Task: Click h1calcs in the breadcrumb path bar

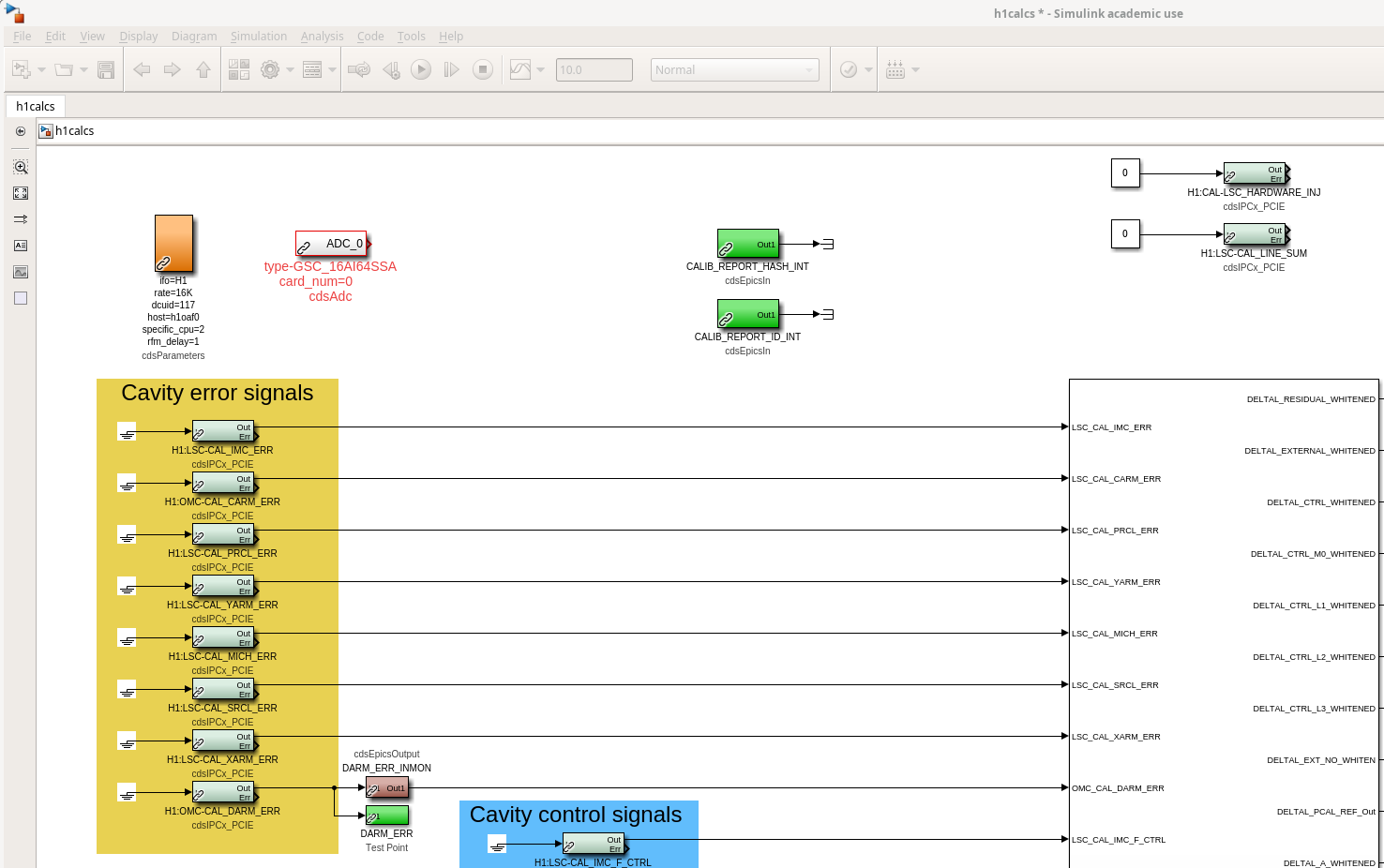Action: tap(74, 131)
